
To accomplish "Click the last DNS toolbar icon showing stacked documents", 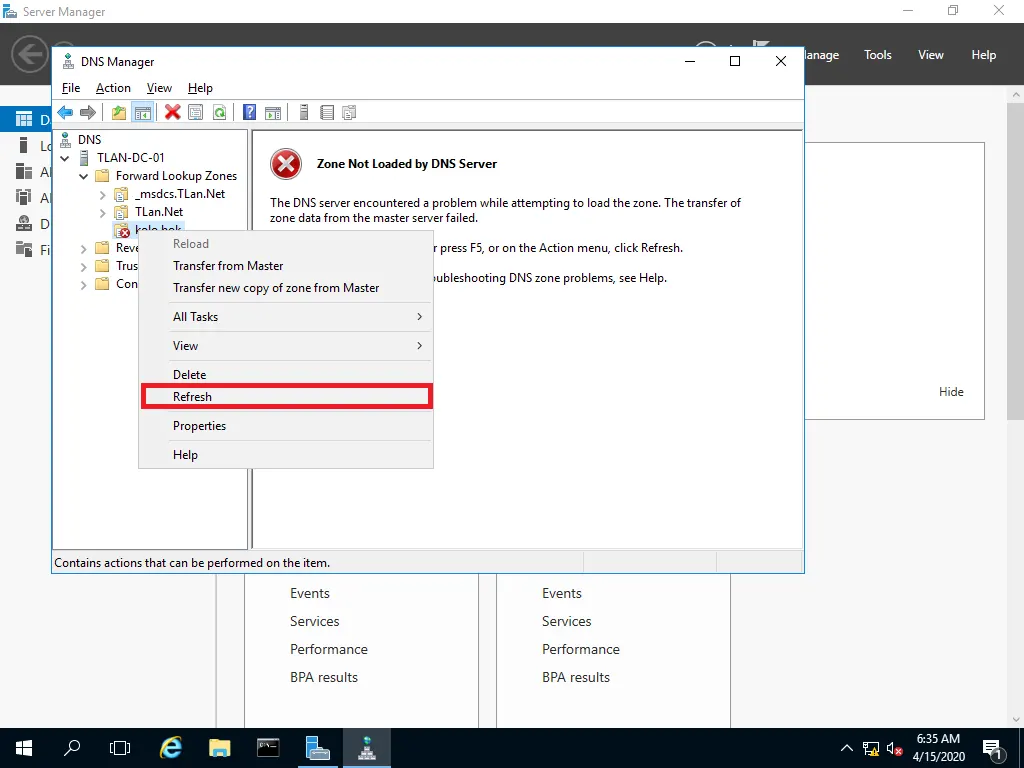I will [349, 112].
